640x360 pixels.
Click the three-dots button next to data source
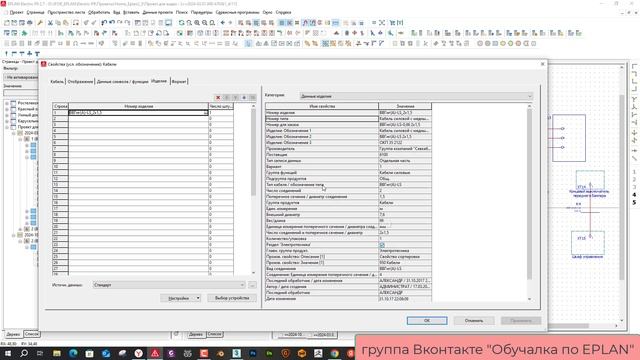253,285
